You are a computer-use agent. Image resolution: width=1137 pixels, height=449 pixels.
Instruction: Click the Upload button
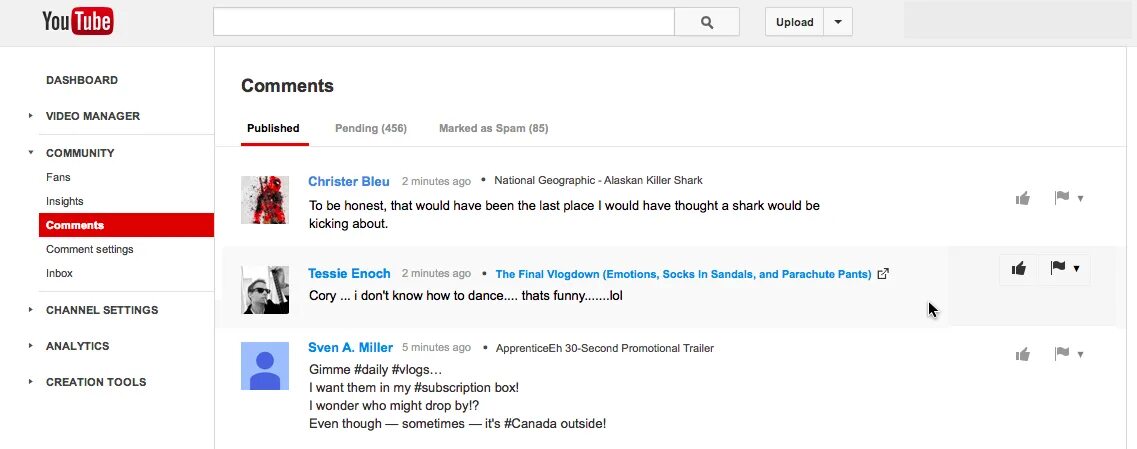(794, 22)
